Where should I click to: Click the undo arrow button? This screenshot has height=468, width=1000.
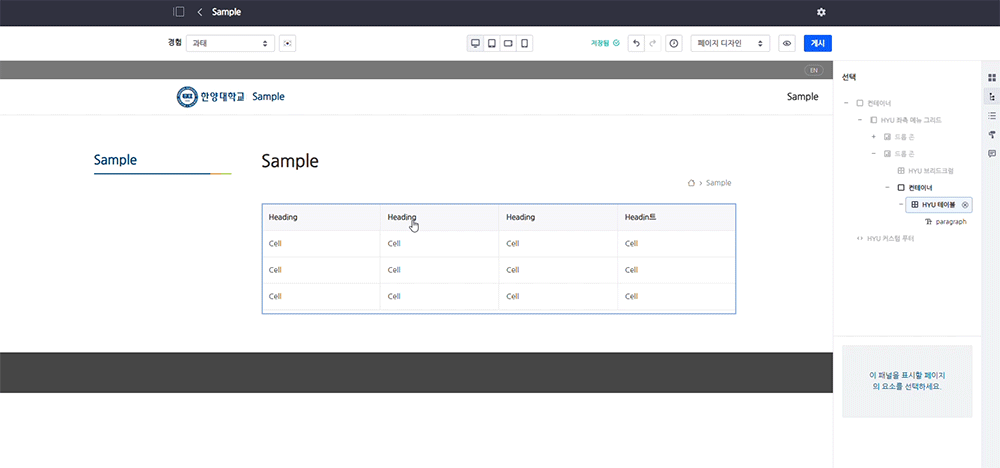click(x=636, y=44)
